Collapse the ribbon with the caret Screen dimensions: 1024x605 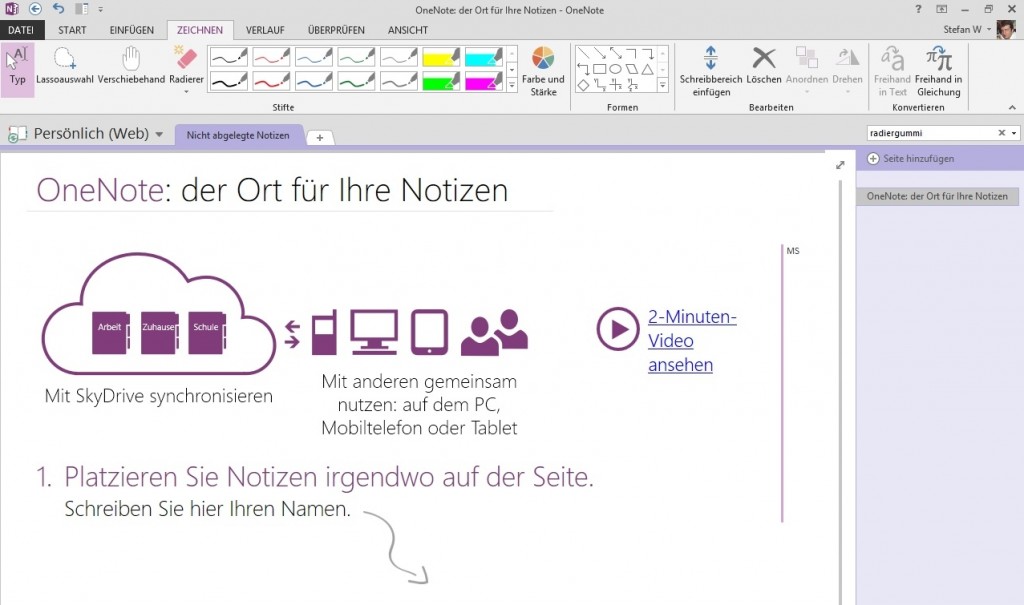point(1012,107)
